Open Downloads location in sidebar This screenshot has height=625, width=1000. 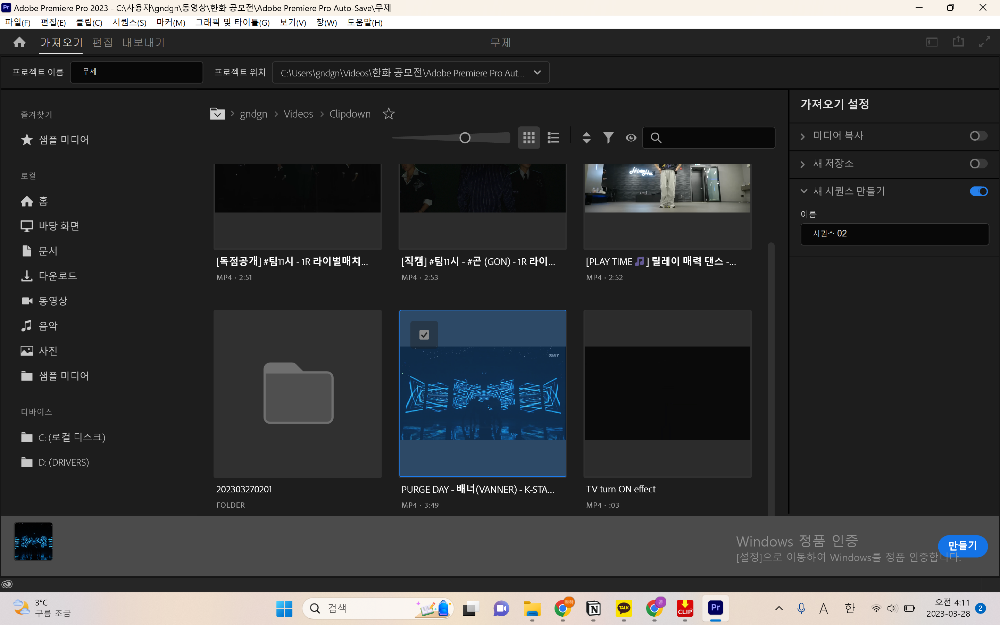coord(48,276)
